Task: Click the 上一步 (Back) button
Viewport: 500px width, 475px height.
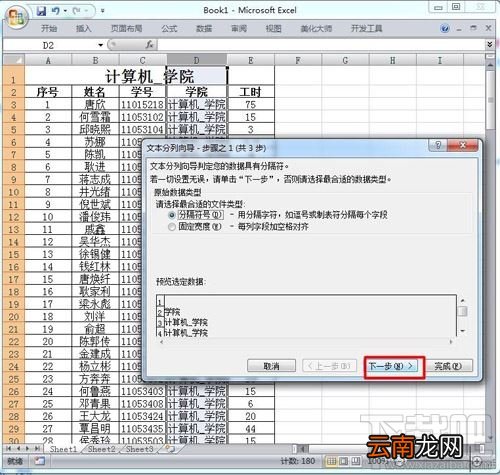Action: (329, 366)
